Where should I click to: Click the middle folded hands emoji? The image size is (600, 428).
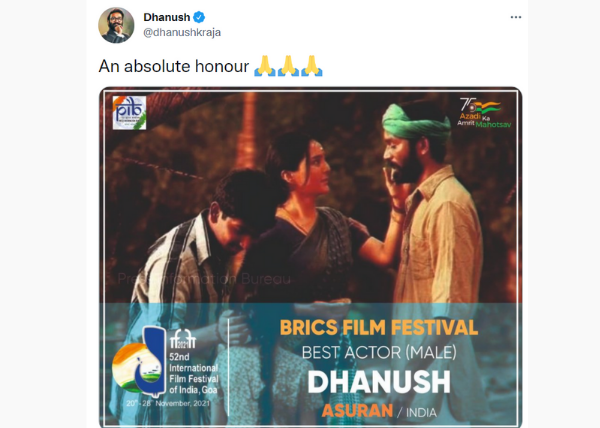point(288,66)
